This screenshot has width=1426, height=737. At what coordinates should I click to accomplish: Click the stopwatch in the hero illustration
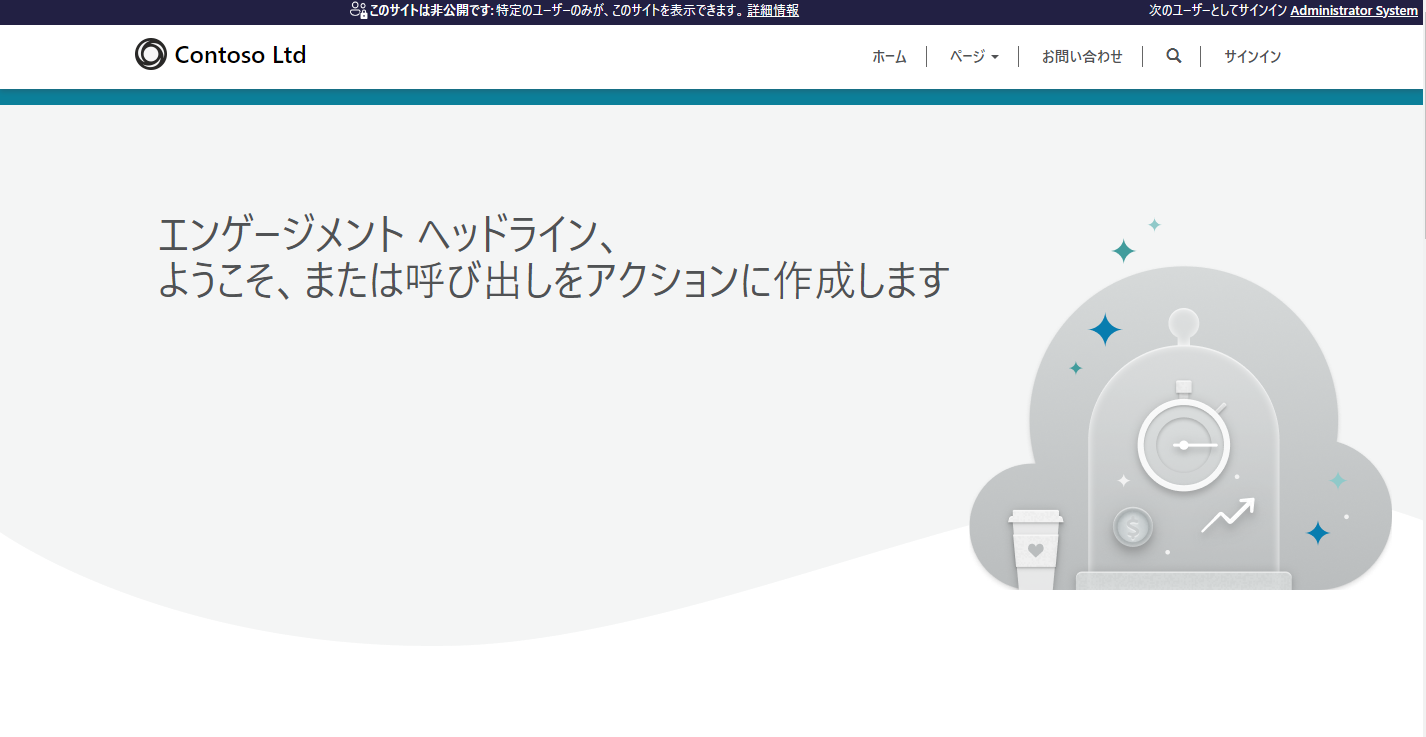[x=1184, y=444]
